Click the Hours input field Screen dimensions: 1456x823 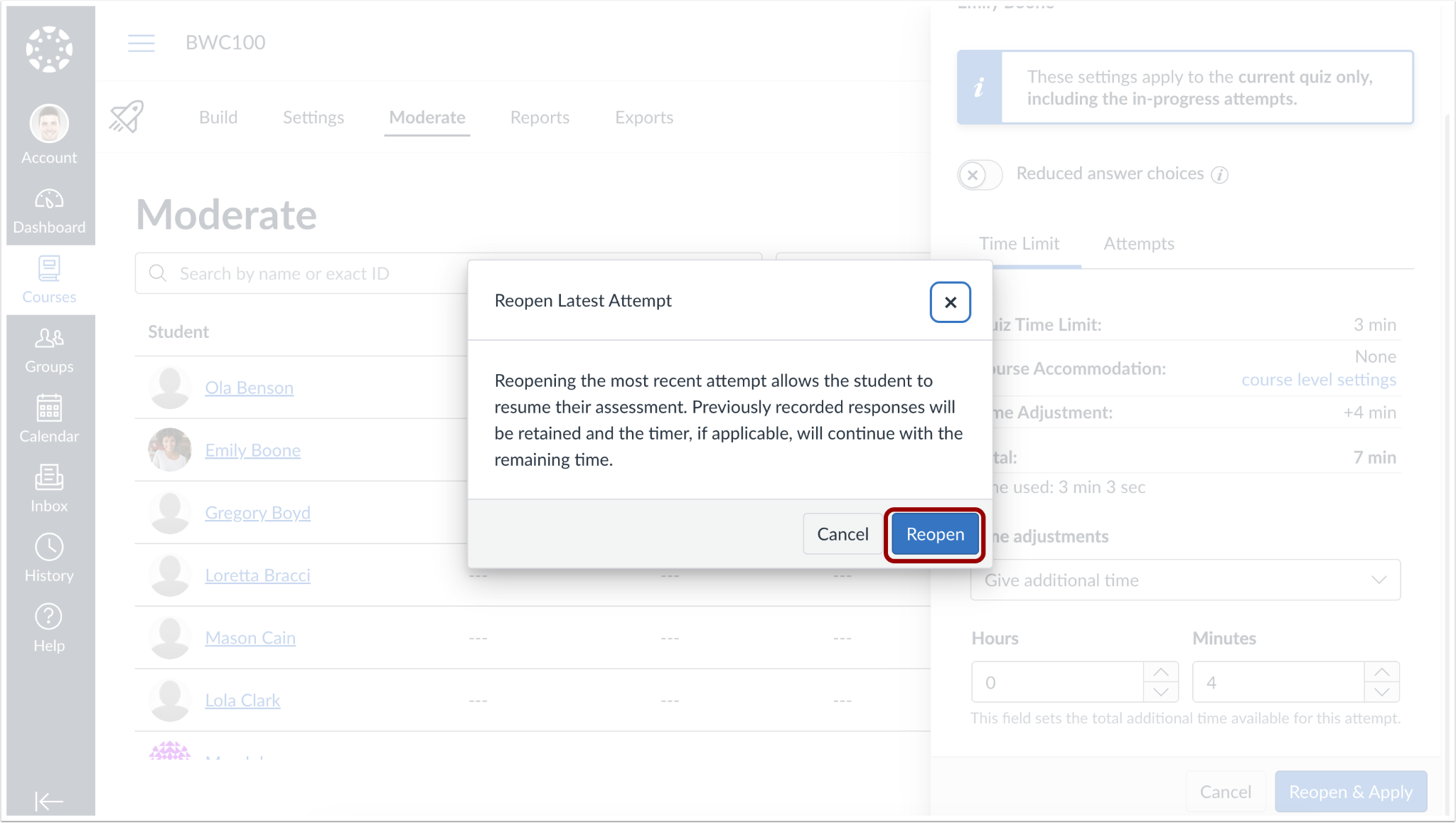1057,682
